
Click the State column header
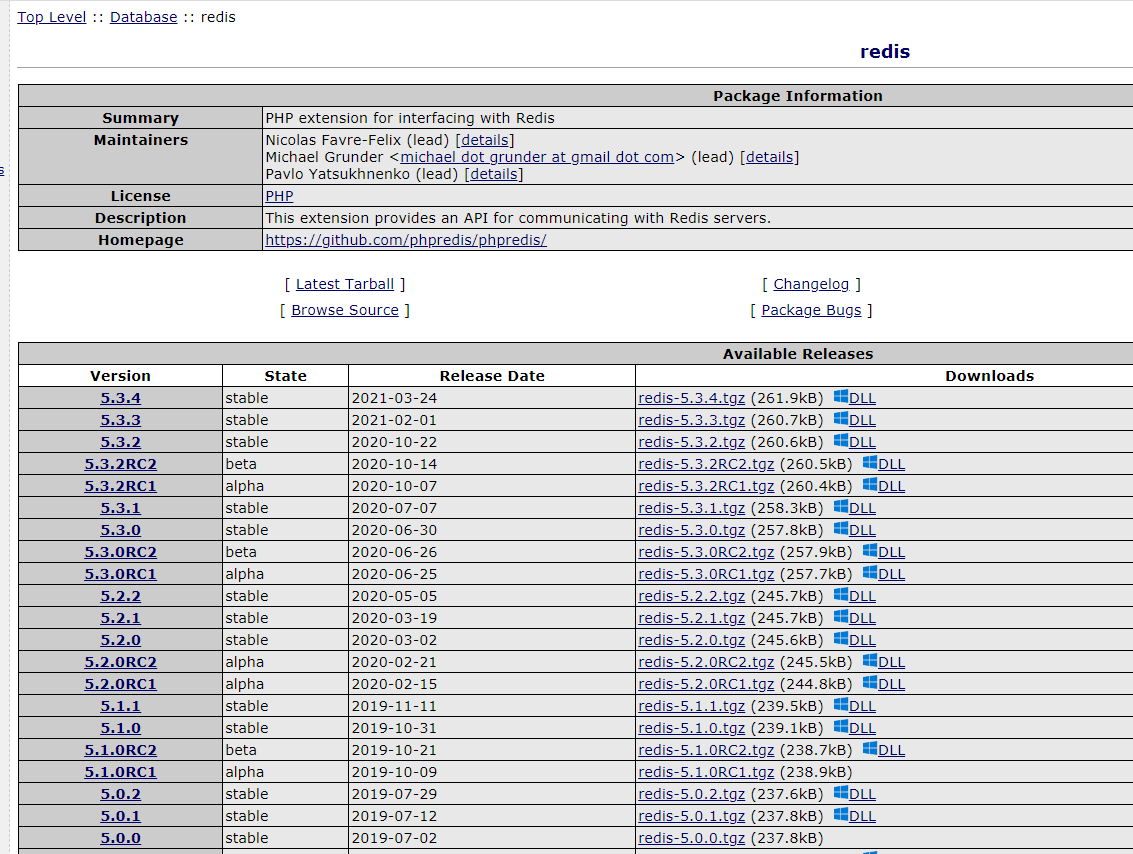tap(285, 376)
